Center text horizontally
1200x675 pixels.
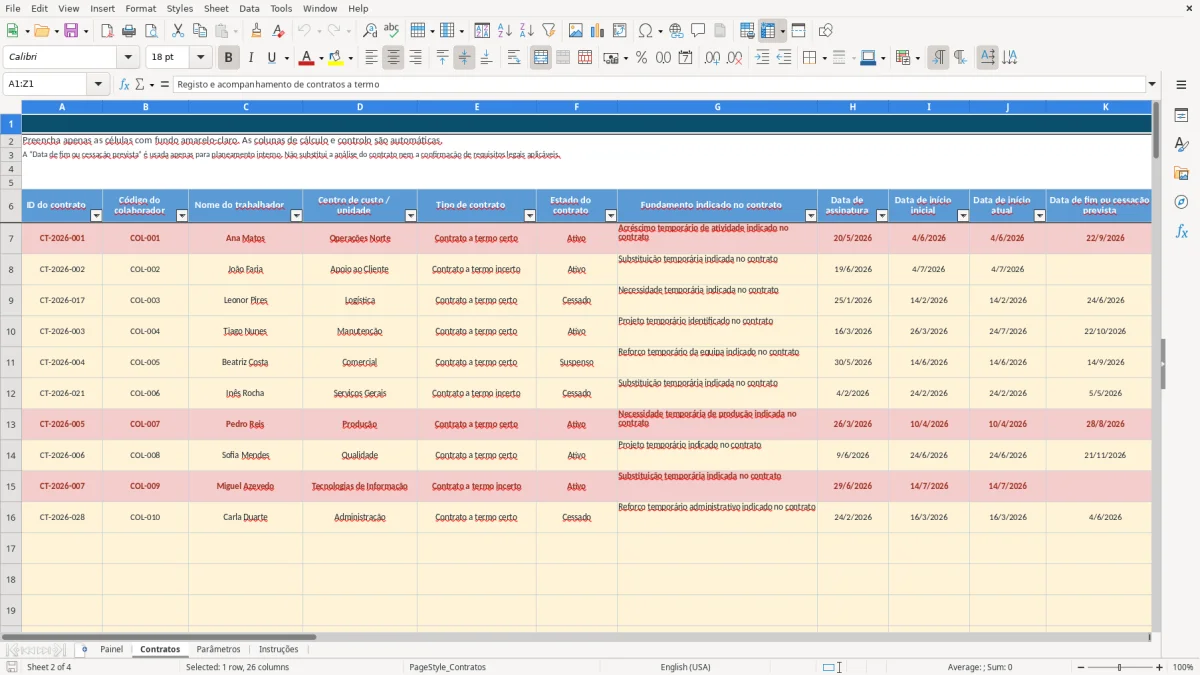(393, 58)
